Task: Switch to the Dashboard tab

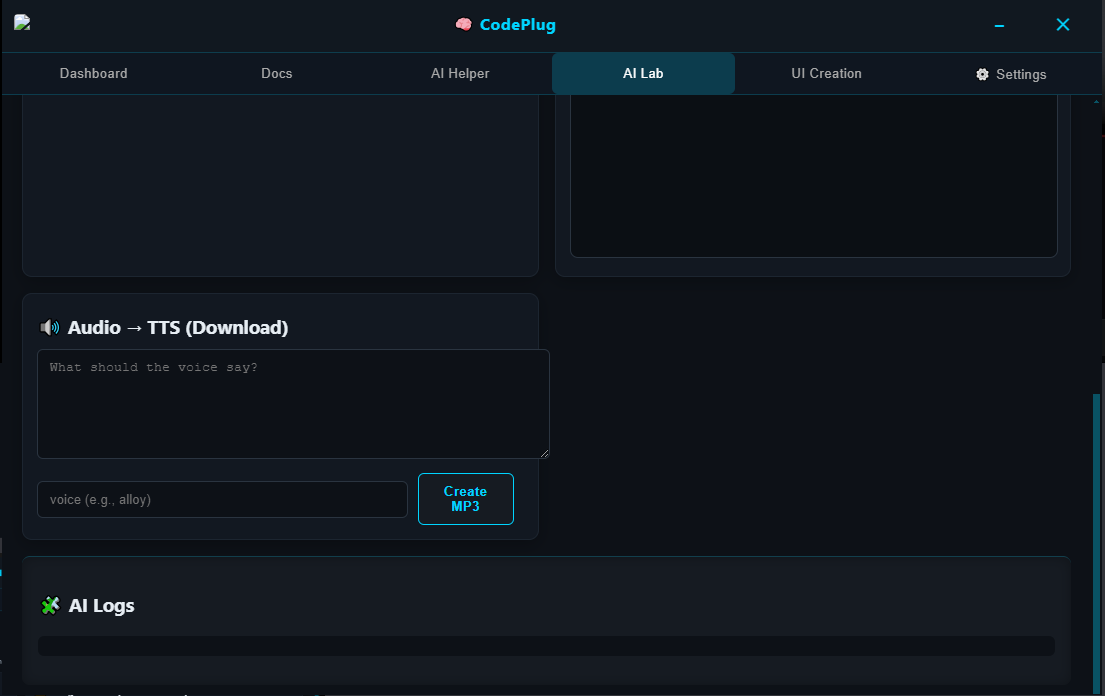Action: [x=93, y=73]
